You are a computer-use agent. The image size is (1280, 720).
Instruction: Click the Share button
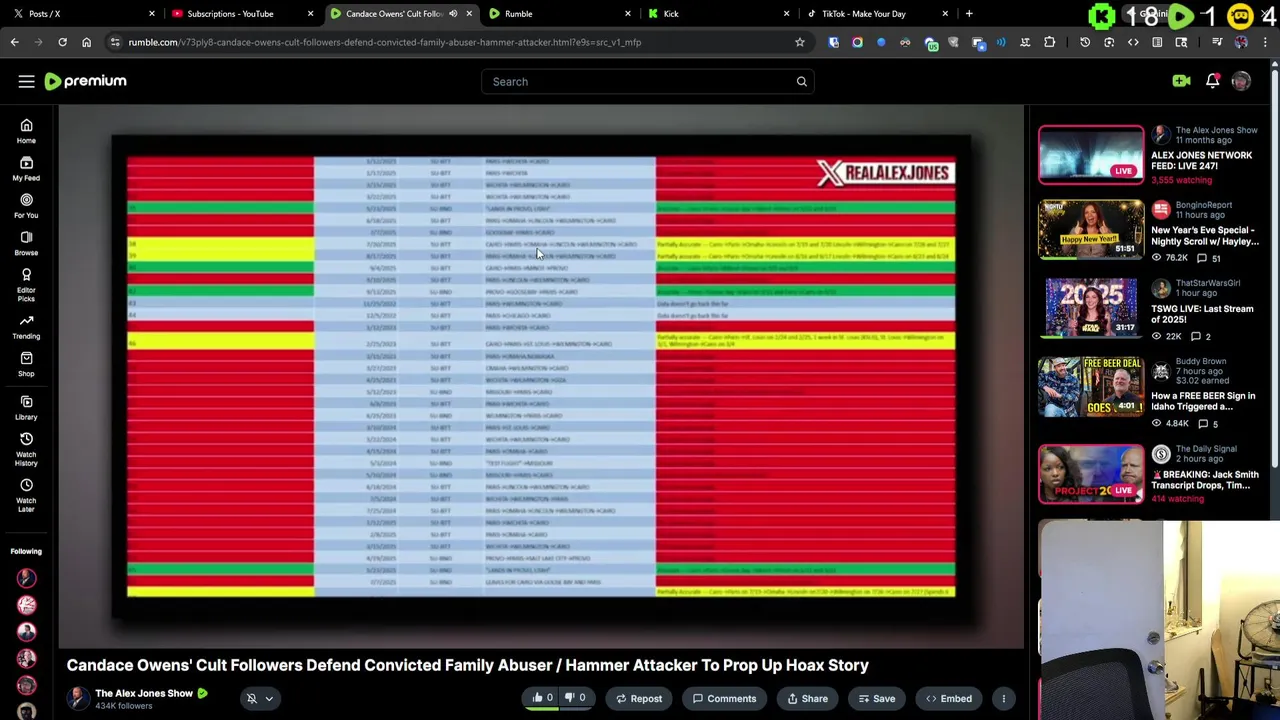pos(807,699)
